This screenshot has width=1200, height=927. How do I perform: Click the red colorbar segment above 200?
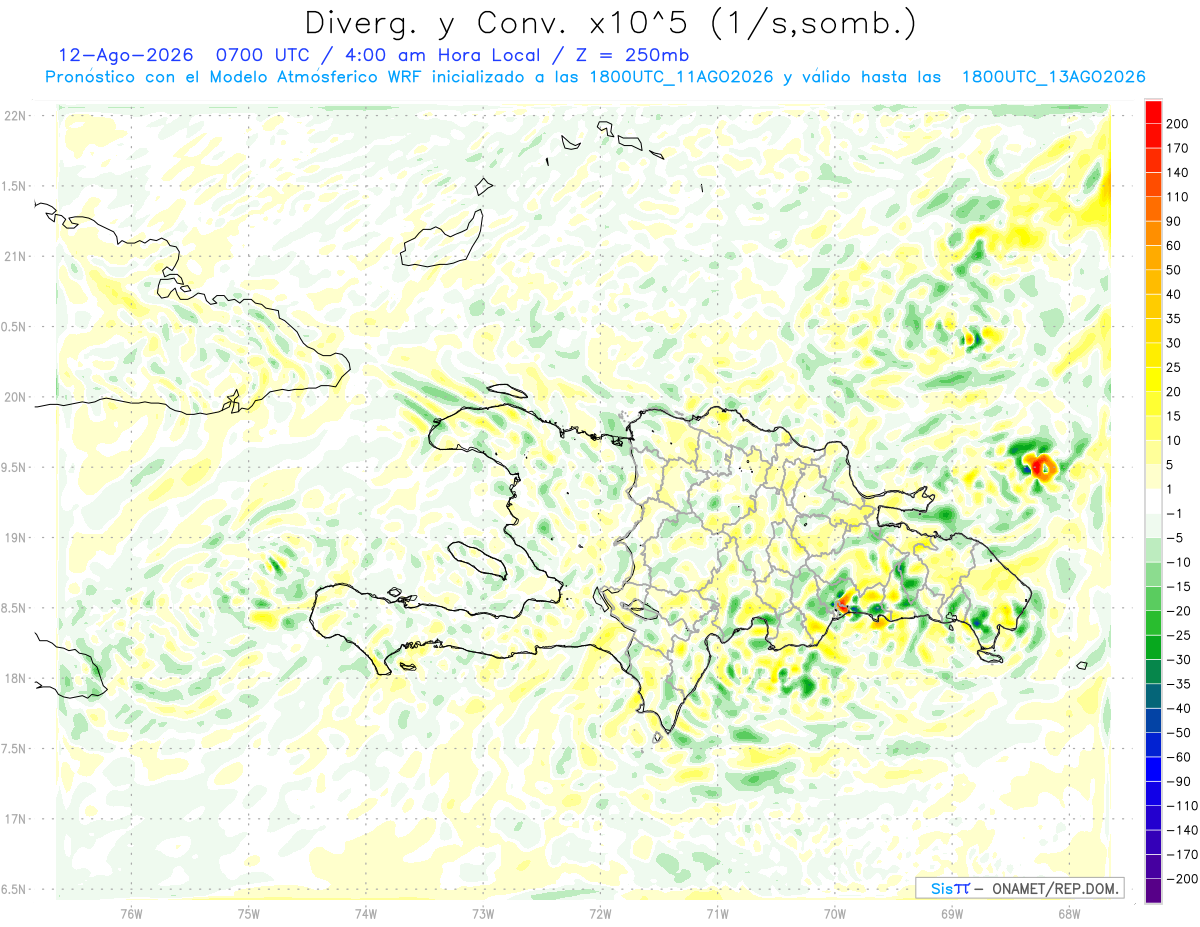tap(1153, 112)
